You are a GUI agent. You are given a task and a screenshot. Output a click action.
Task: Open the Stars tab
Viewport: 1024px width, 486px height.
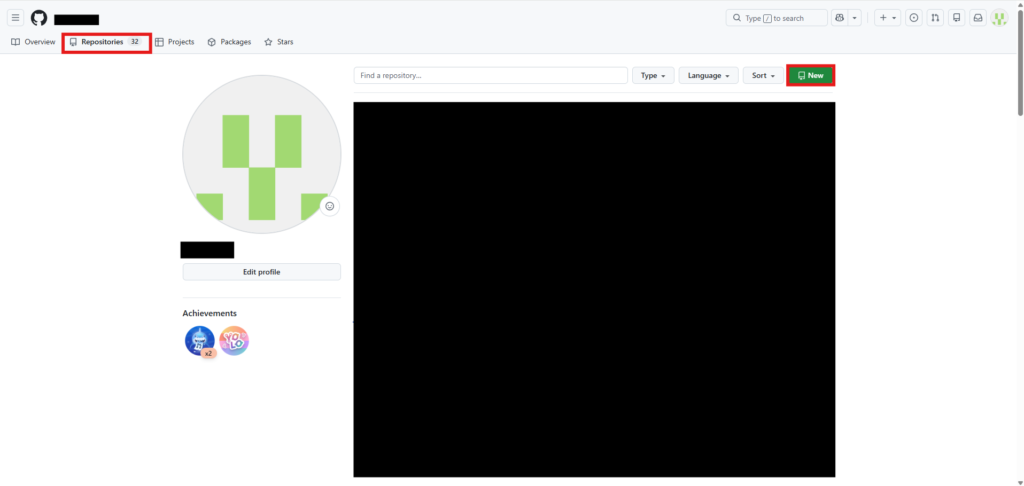point(279,42)
